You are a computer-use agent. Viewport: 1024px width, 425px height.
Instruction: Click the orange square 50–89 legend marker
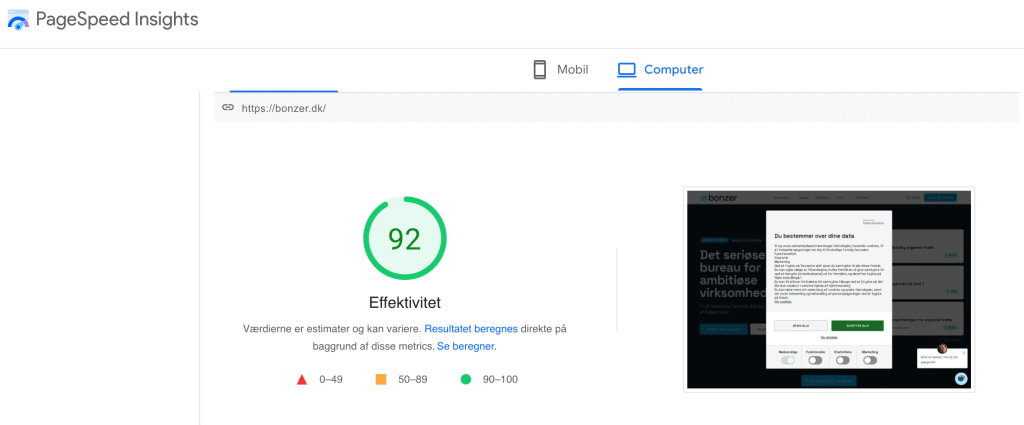coord(381,379)
